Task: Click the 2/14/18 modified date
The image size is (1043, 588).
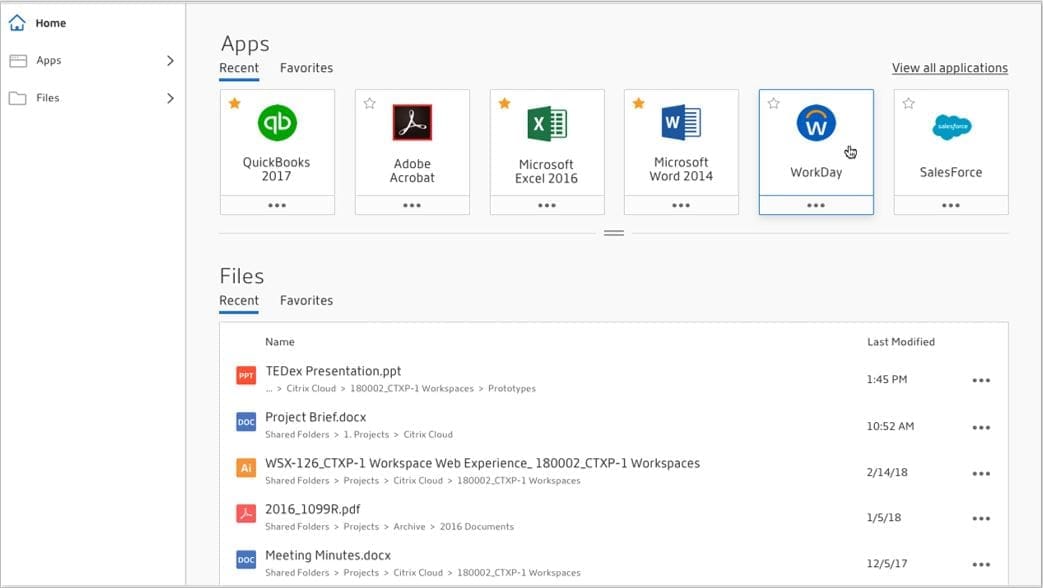Action: pos(887,472)
